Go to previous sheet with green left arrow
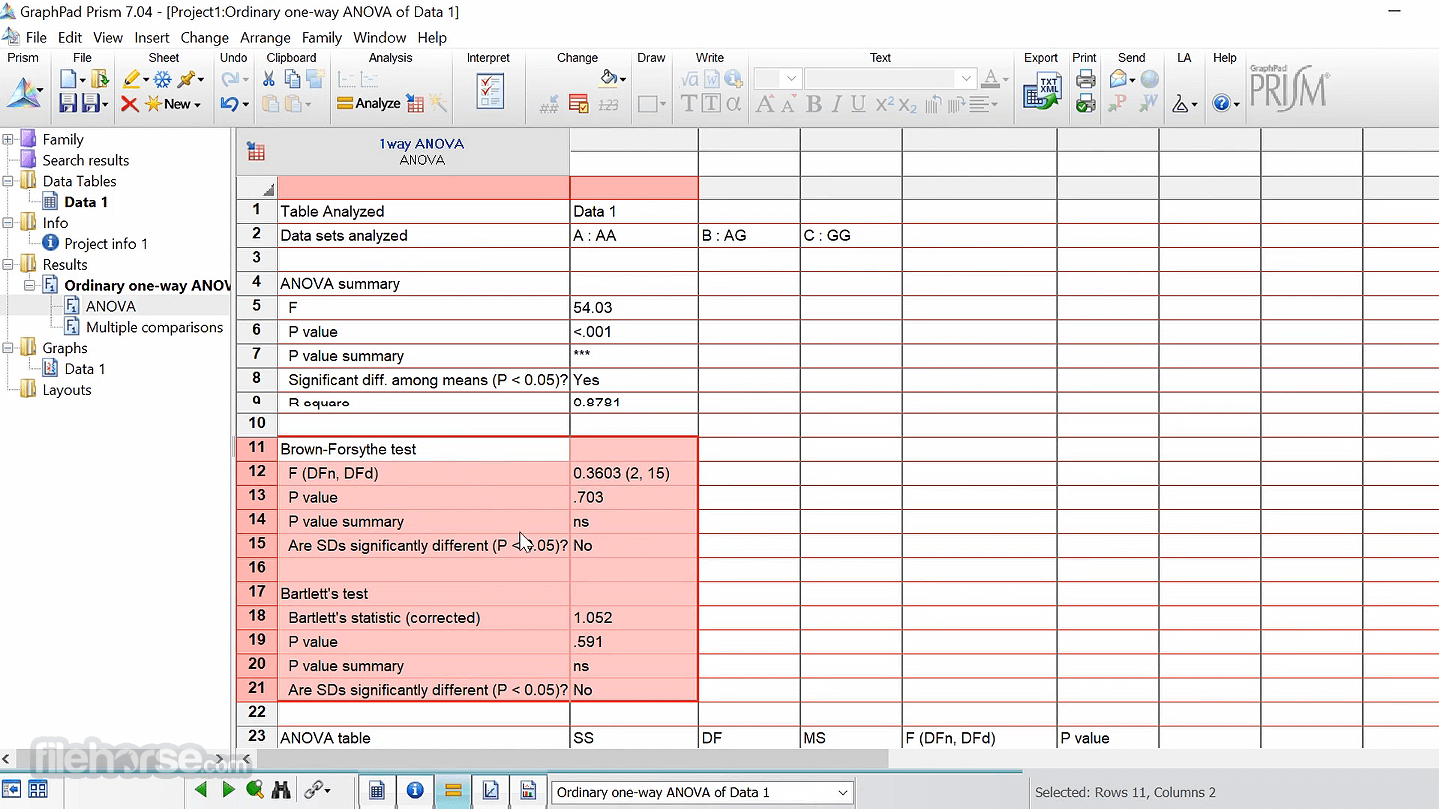The height and width of the screenshot is (809, 1439). (x=201, y=790)
